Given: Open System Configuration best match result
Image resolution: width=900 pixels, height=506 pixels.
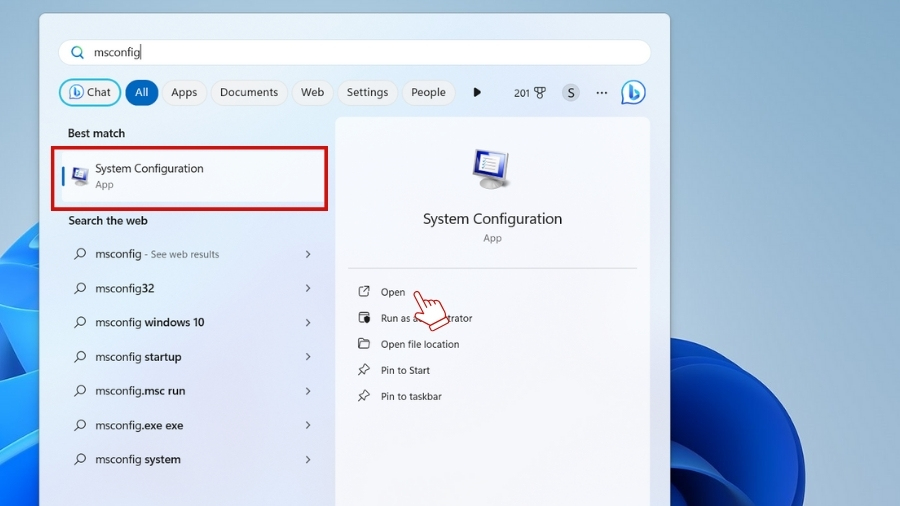Looking at the screenshot, I should click(x=189, y=176).
